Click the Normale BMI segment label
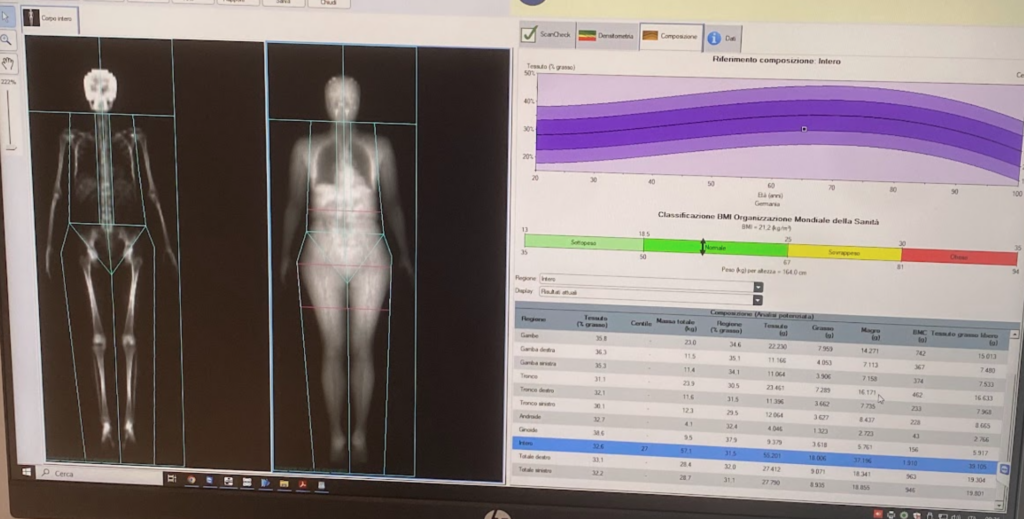Screen dimensions: 1024x519 (715, 248)
